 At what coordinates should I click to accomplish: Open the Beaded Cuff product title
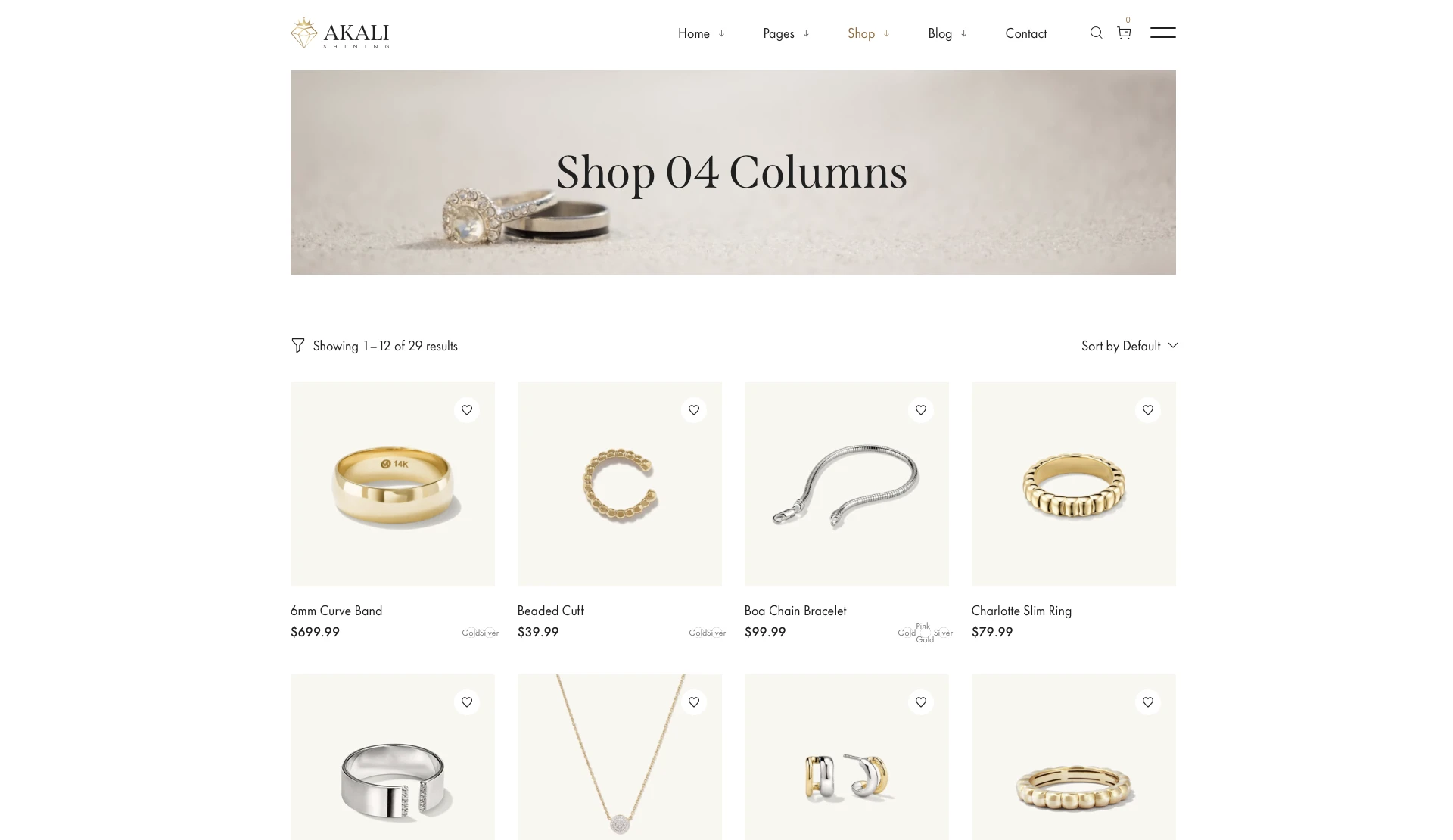551,611
